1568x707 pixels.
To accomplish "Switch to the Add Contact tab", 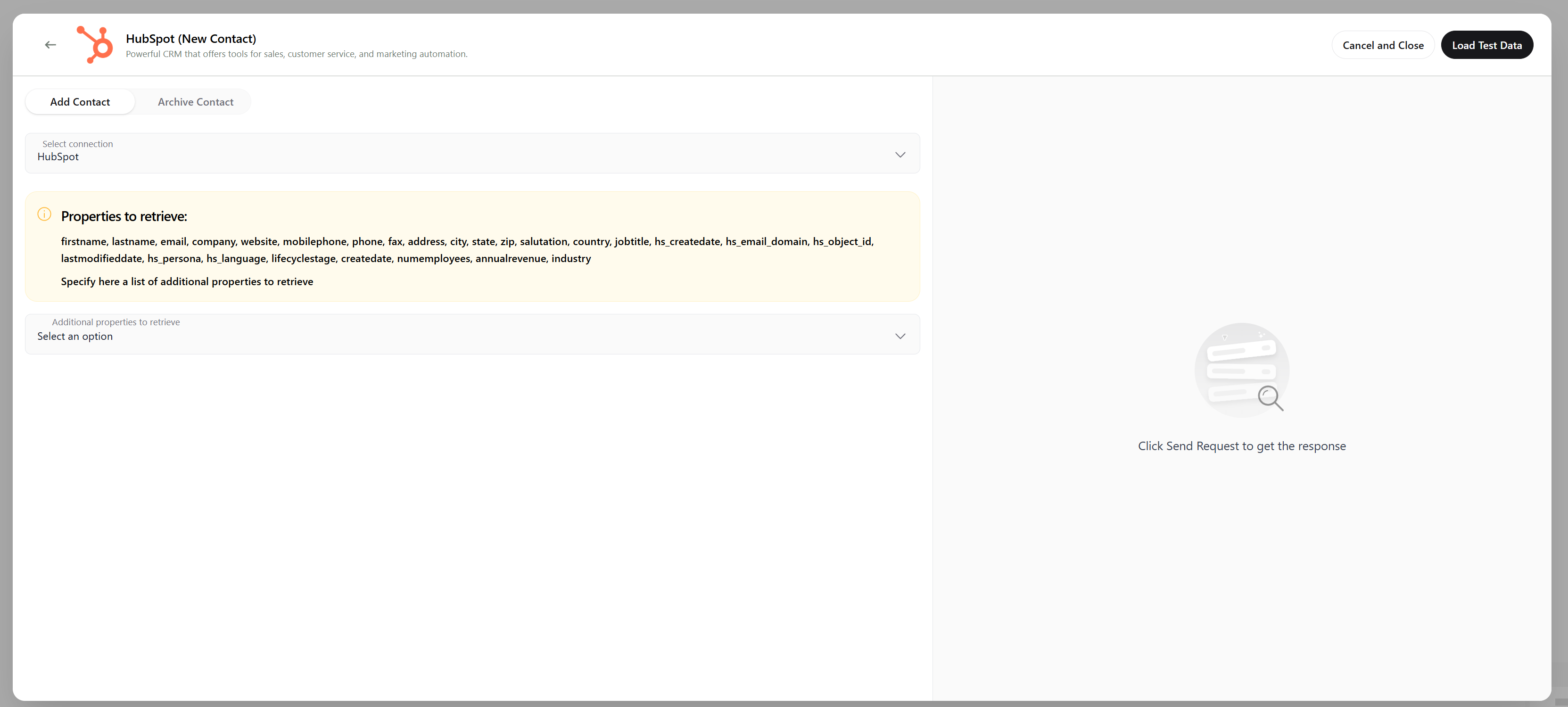I will (80, 102).
